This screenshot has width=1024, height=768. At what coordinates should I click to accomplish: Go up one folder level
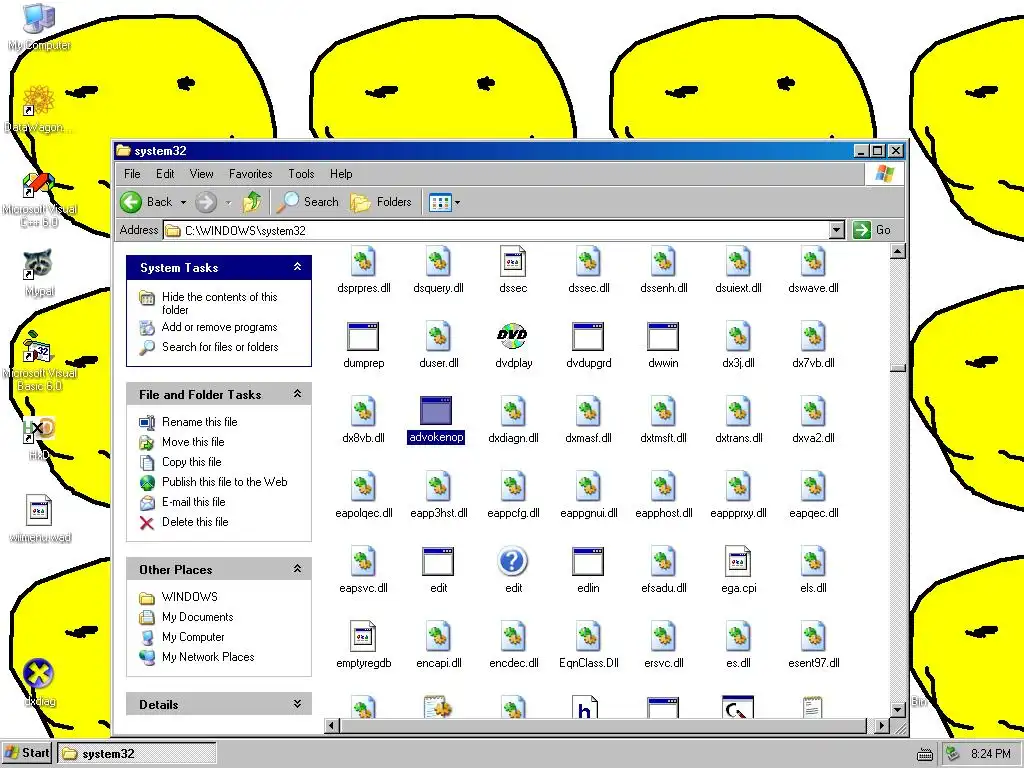point(252,202)
